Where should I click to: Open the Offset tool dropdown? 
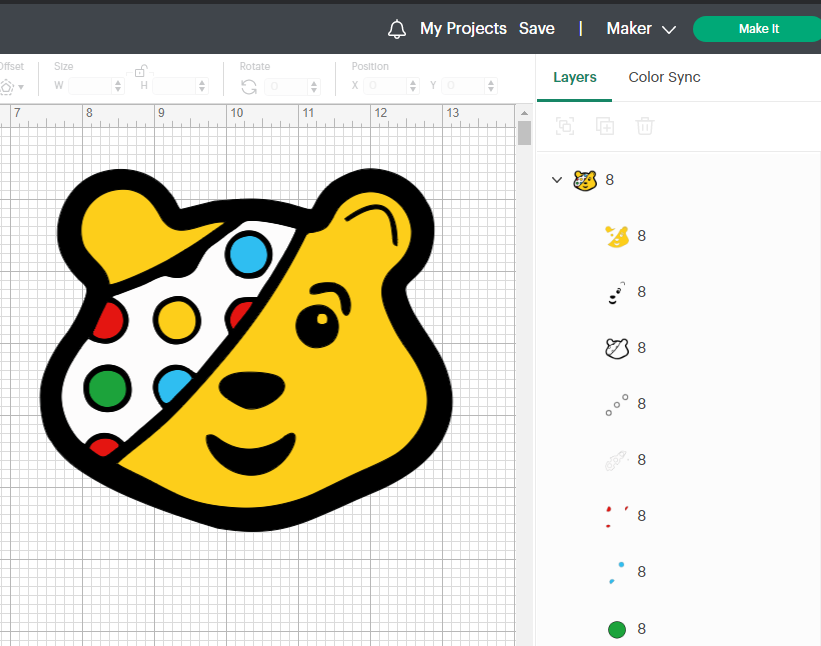pyautogui.click(x=12, y=87)
